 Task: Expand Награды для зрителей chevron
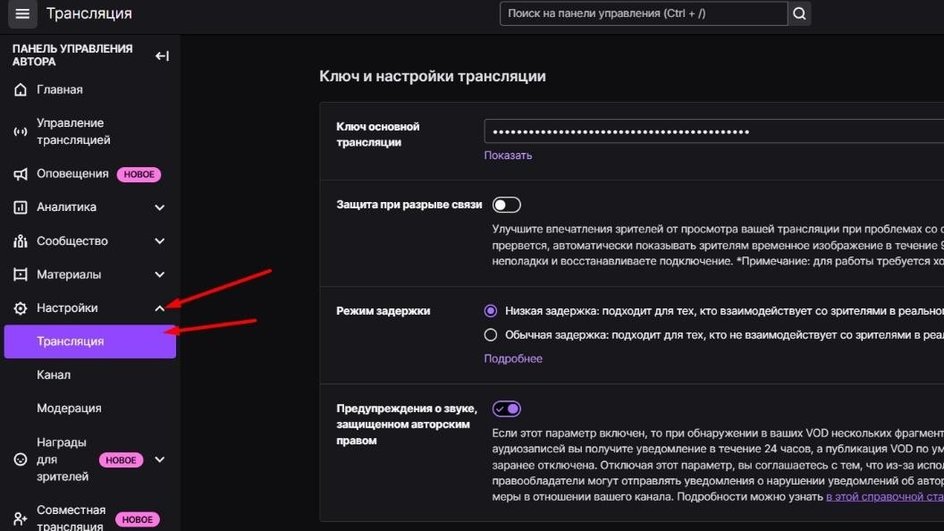coord(160,459)
